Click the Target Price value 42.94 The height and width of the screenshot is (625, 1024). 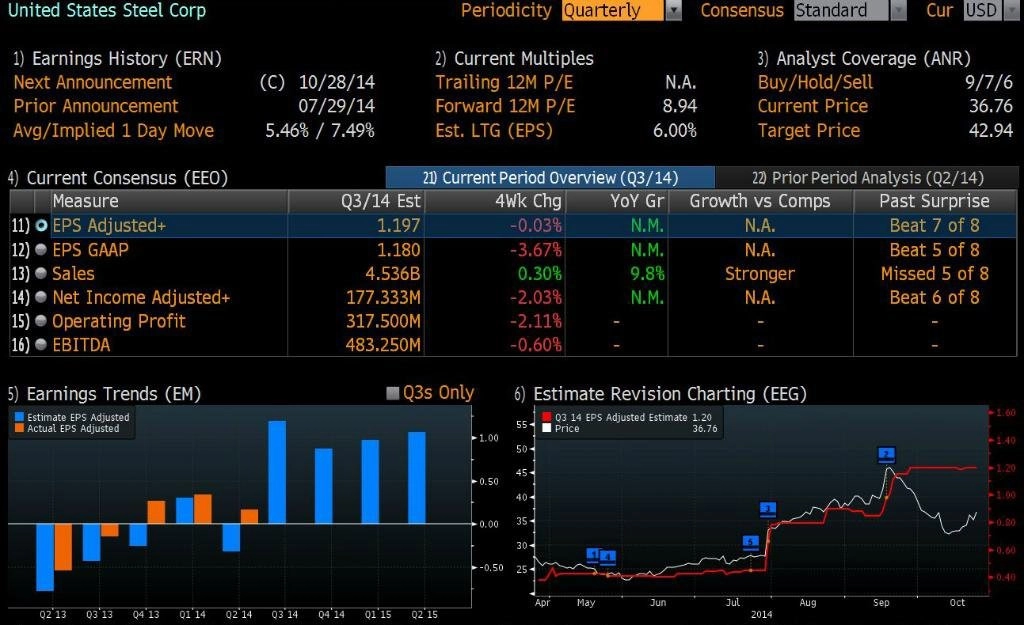tap(991, 131)
